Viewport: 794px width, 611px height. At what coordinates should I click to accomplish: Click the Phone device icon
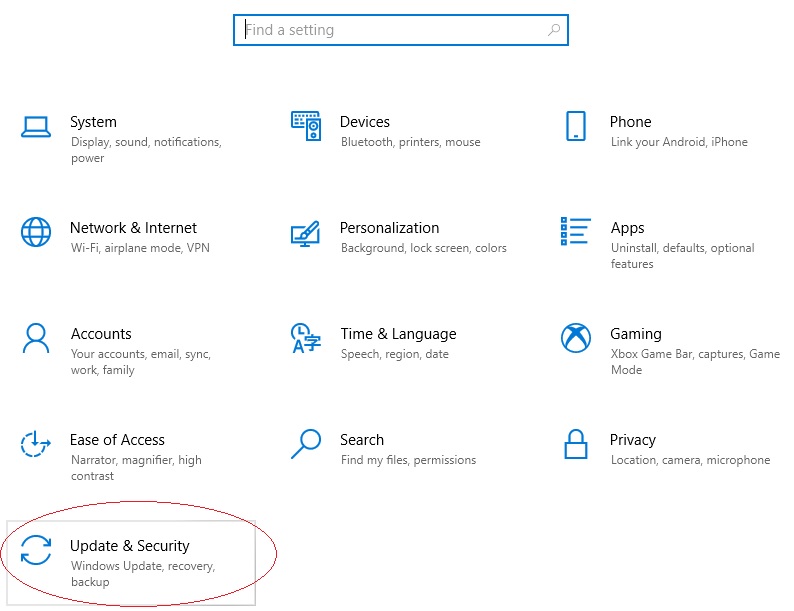pos(576,126)
